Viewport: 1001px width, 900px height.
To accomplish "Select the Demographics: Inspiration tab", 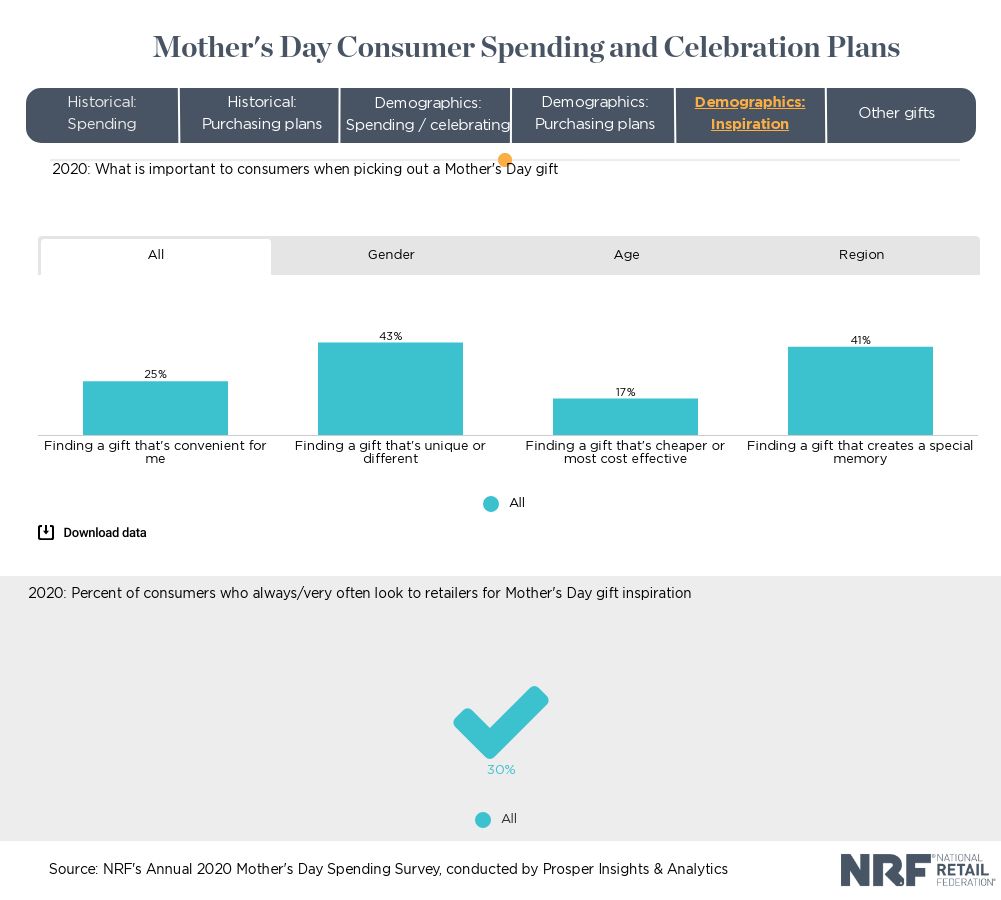I will pos(750,113).
